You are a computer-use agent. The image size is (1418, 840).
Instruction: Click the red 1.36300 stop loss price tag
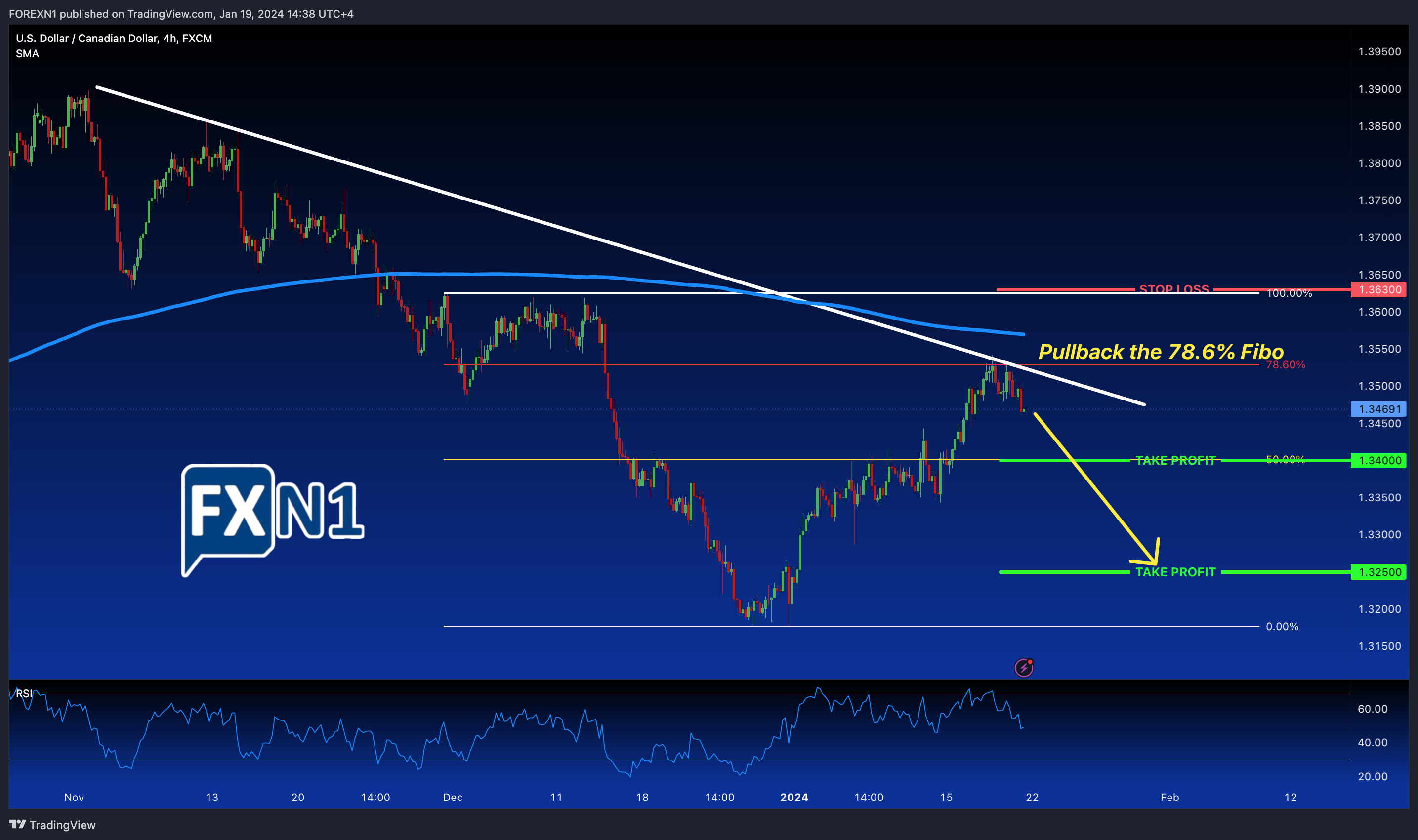pos(1379,290)
